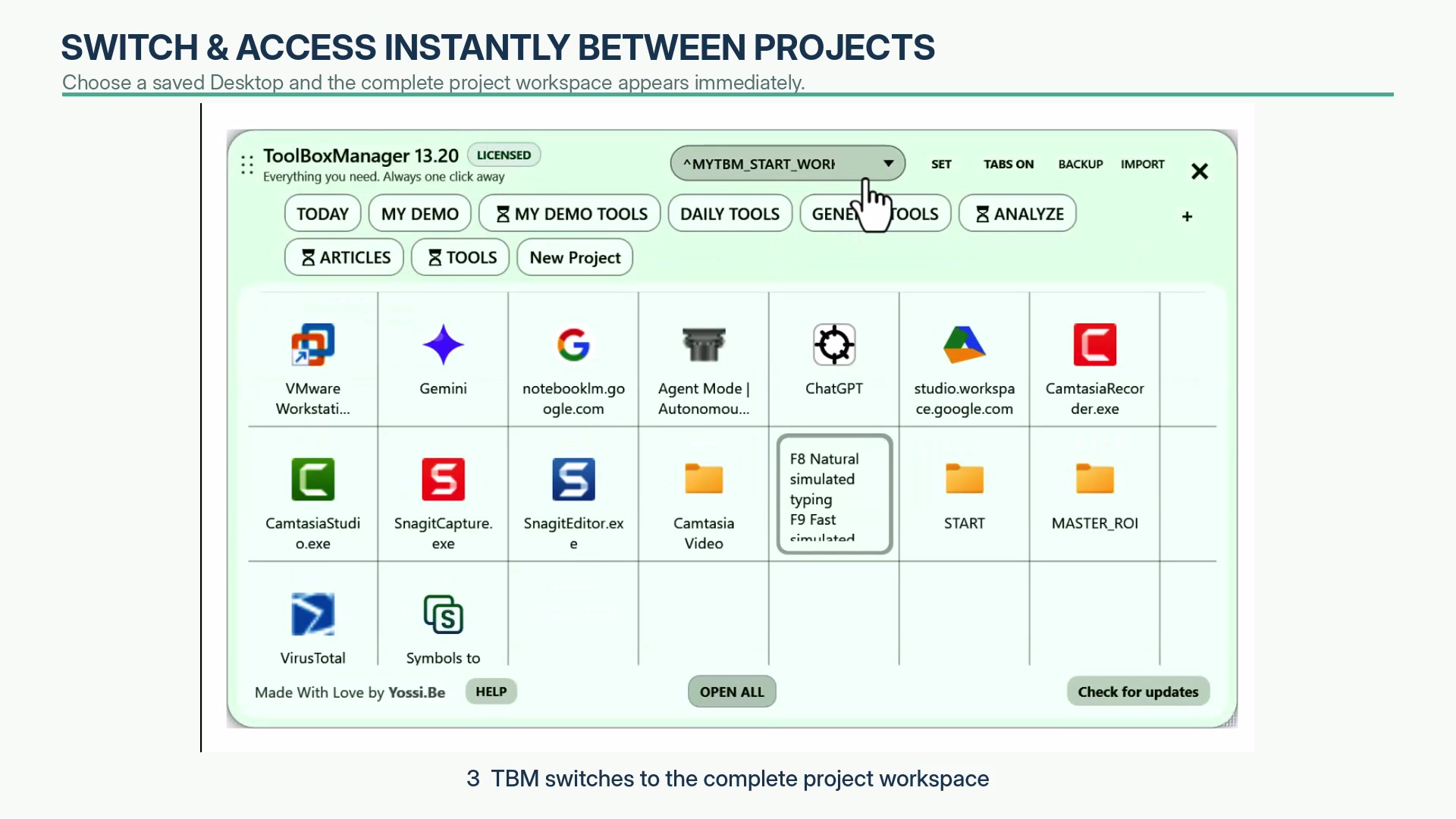Click Check for updates

(x=1138, y=692)
